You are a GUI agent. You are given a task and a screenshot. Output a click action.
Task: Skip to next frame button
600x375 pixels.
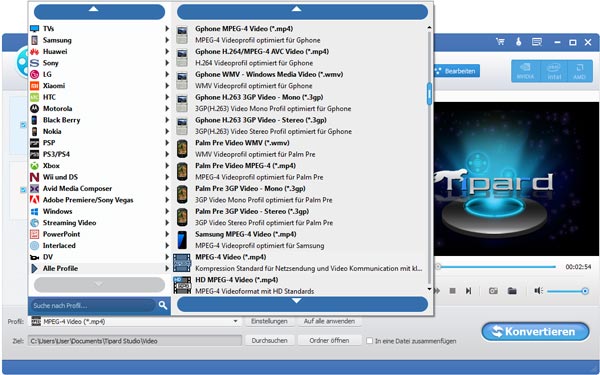pyautogui.click(x=468, y=291)
